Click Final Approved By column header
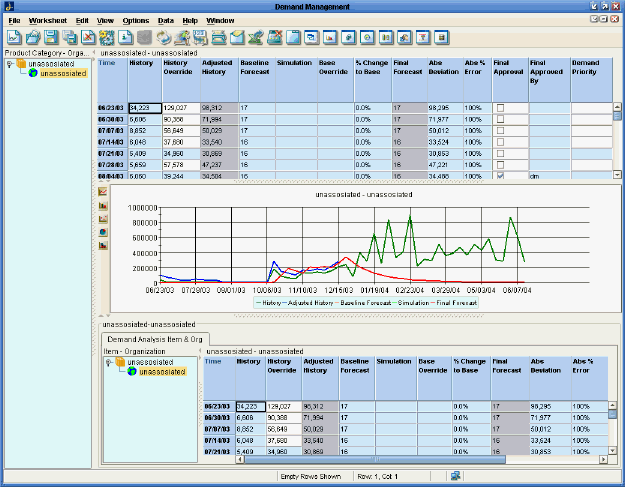The width and height of the screenshot is (625, 487). click(549, 80)
